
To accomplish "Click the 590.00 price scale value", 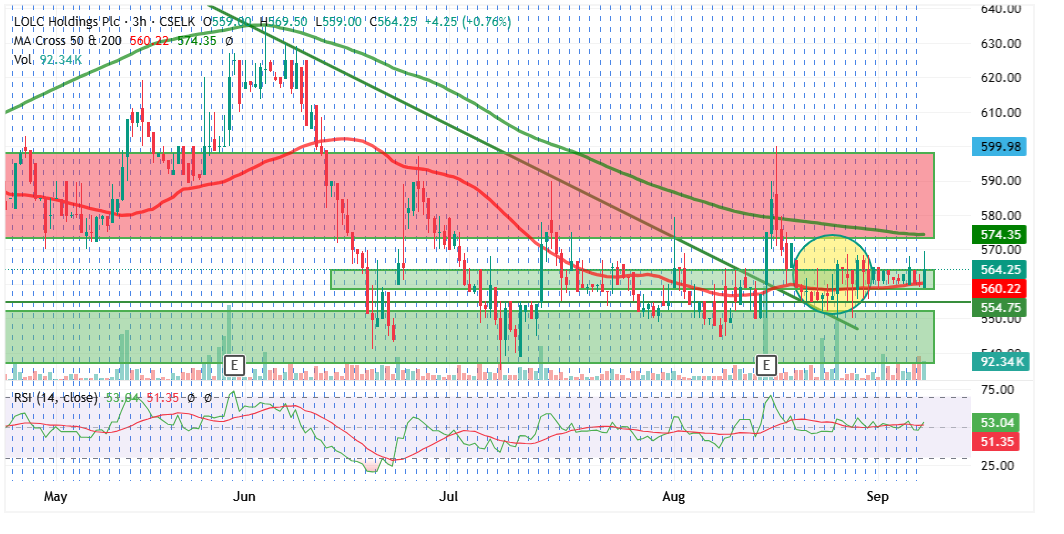I will click(1001, 180).
